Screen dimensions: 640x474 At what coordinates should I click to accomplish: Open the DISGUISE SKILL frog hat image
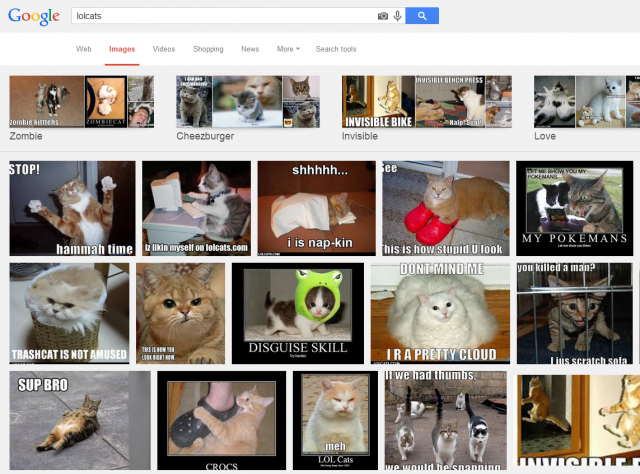298,314
